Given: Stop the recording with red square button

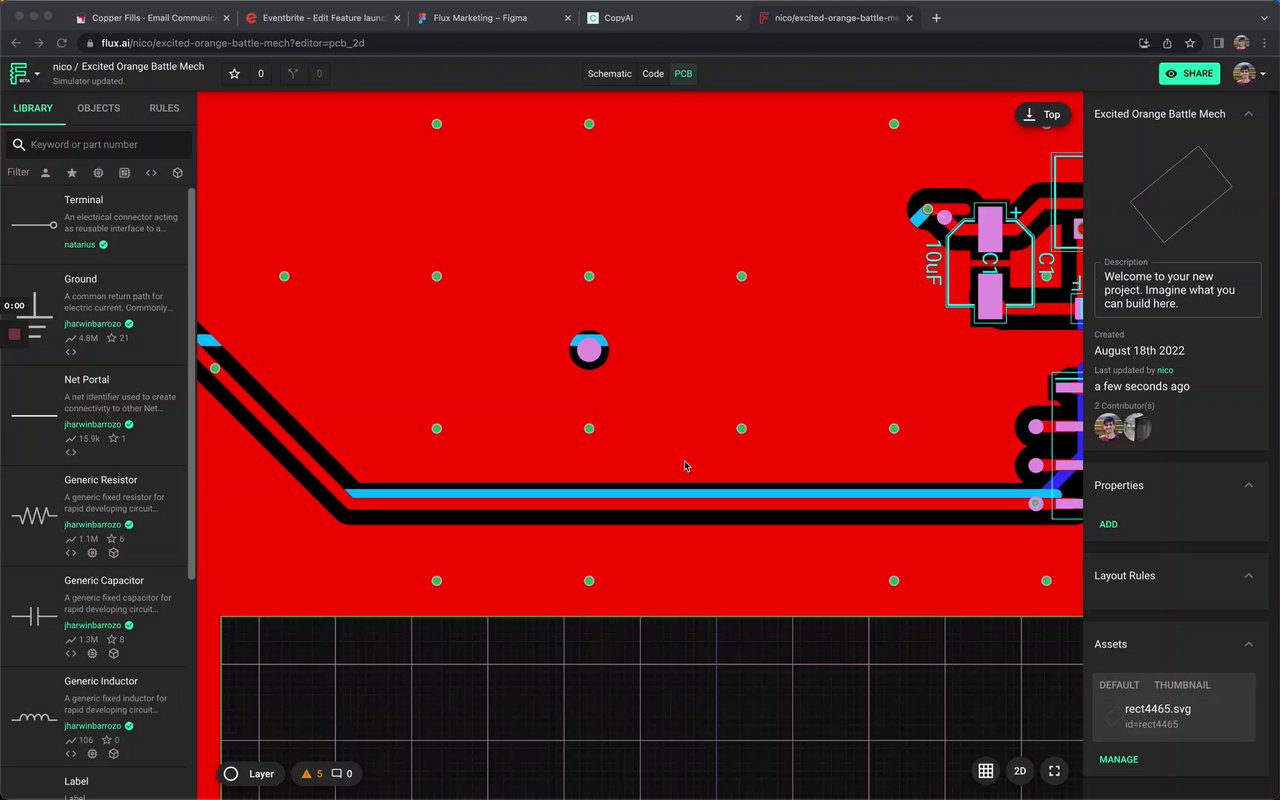Looking at the screenshot, I should point(14,334).
